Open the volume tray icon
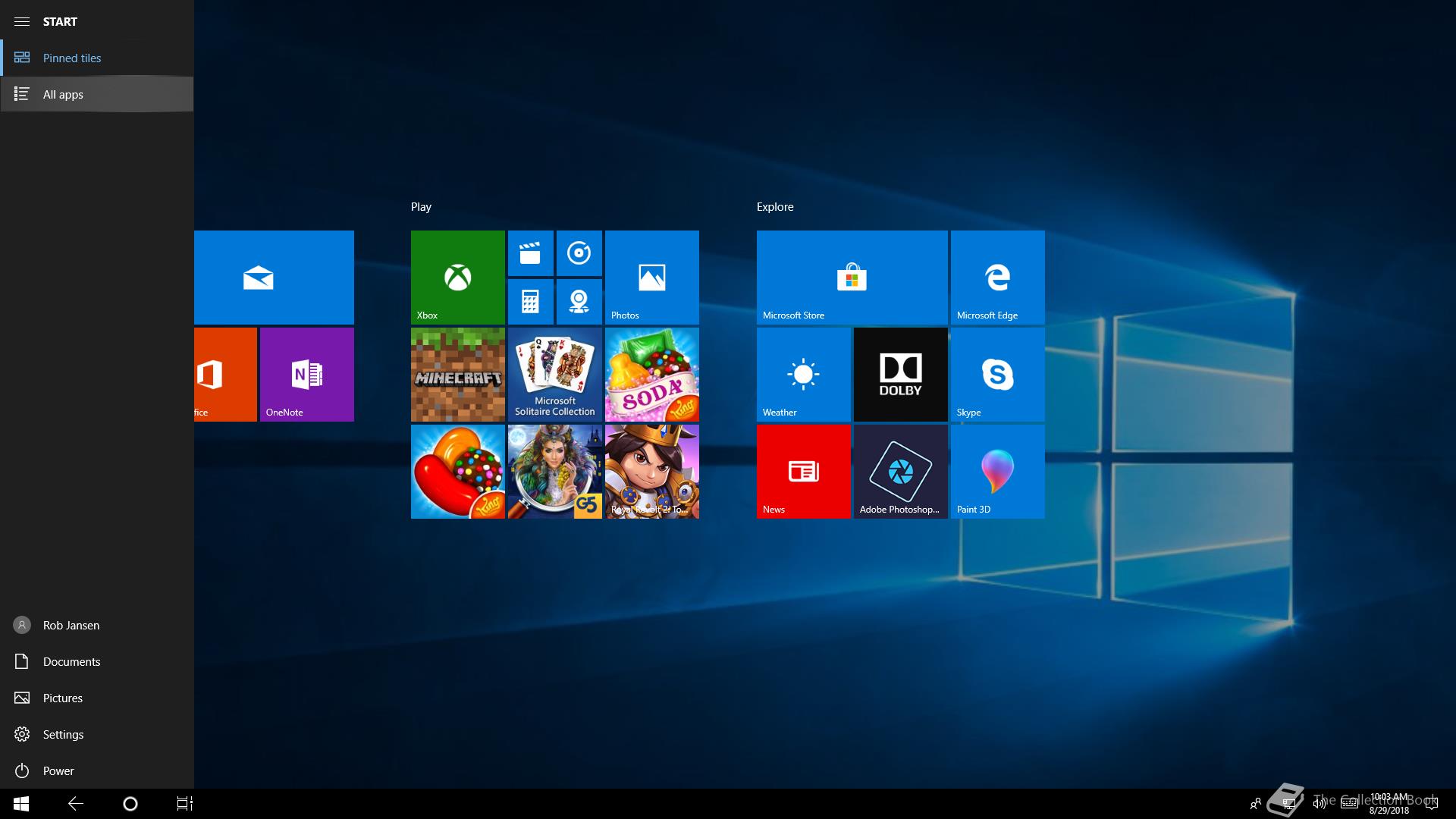The width and height of the screenshot is (1456, 819). [1319, 804]
